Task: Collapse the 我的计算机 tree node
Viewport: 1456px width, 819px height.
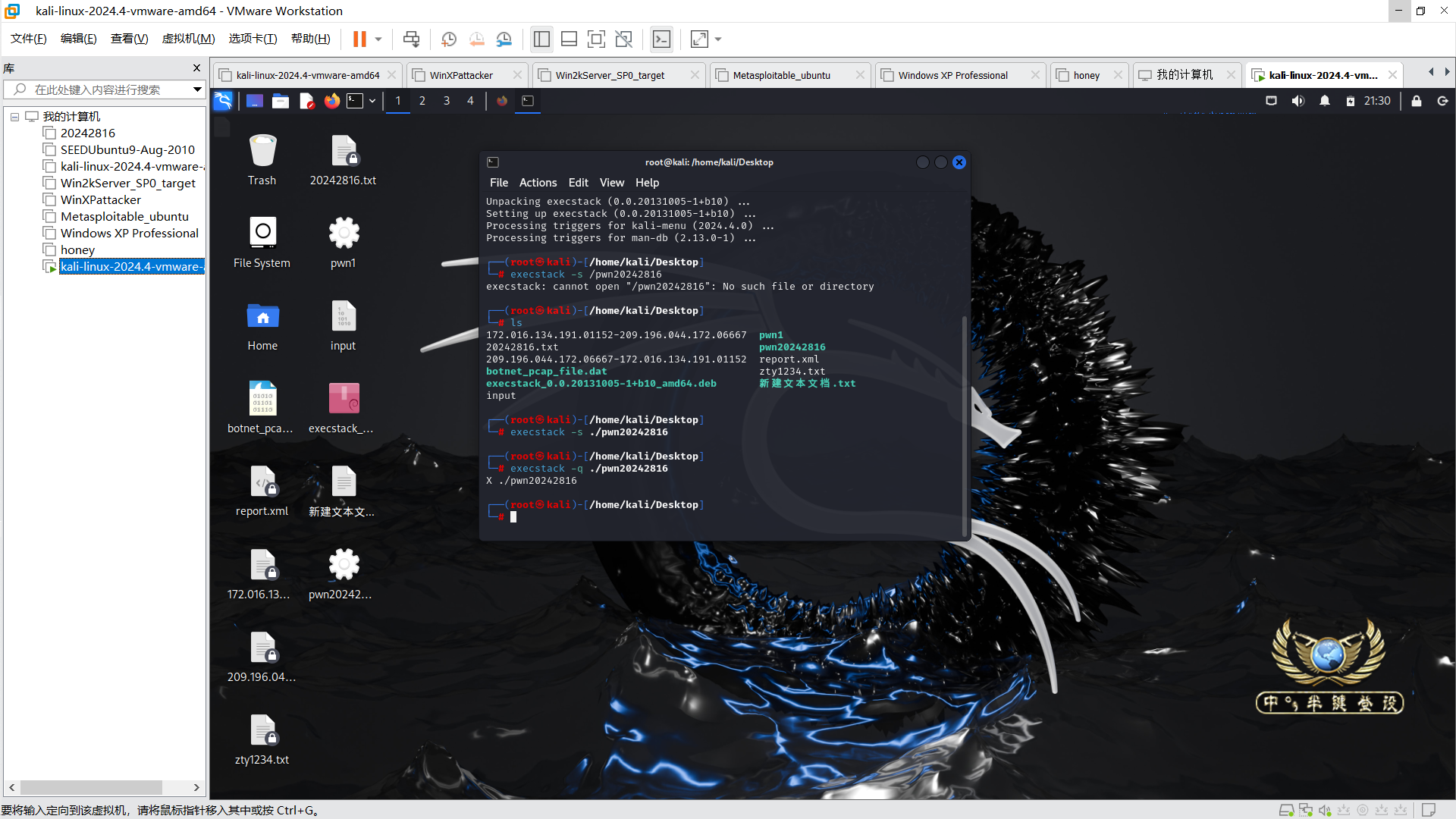Action: [14, 117]
